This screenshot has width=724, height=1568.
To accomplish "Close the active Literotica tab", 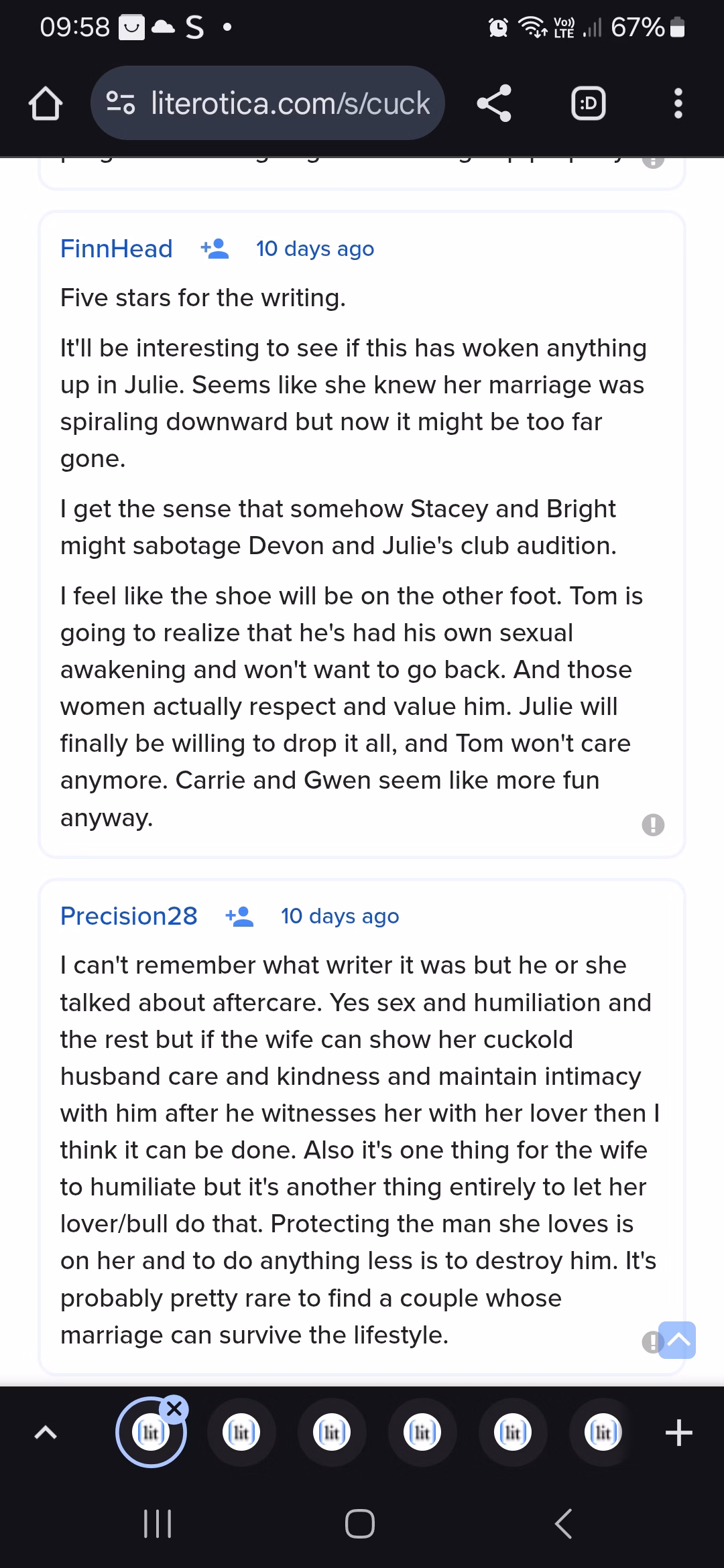I will pyautogui.click(x=174, y=1409).
